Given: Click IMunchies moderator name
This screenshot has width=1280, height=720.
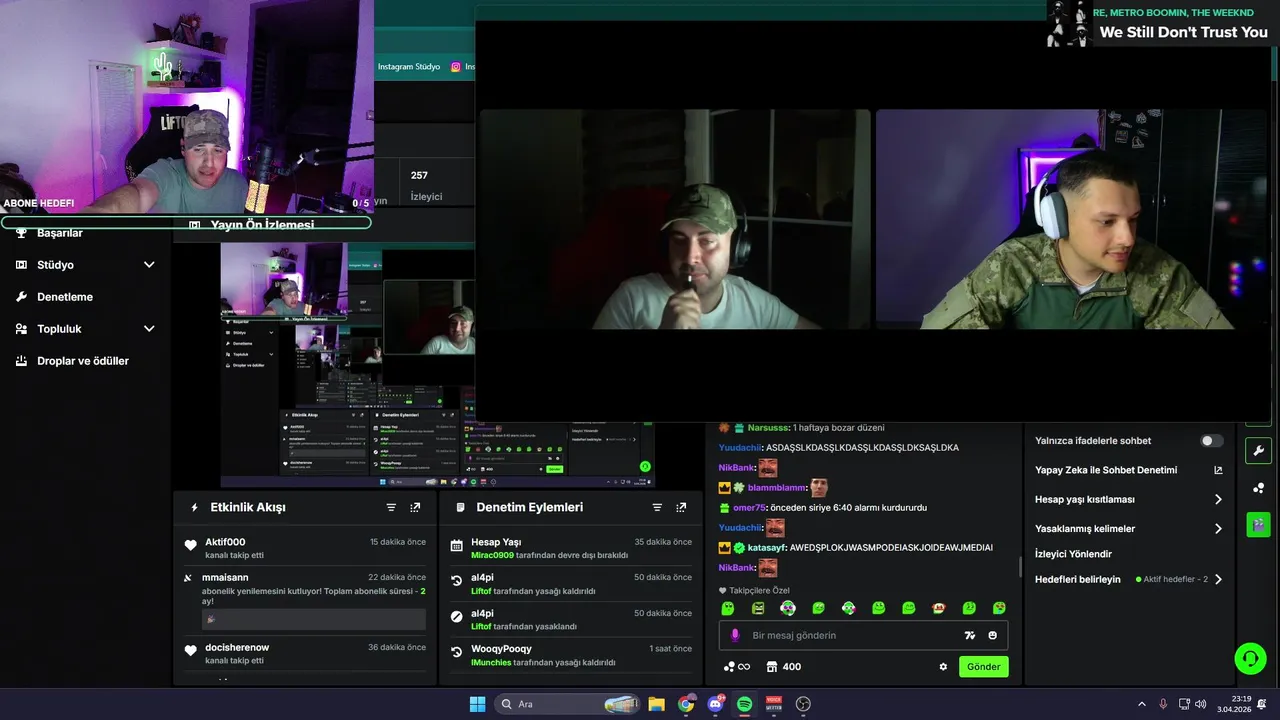Looking at the screenshot, I should pyautogui.click(x=492, y=662).
